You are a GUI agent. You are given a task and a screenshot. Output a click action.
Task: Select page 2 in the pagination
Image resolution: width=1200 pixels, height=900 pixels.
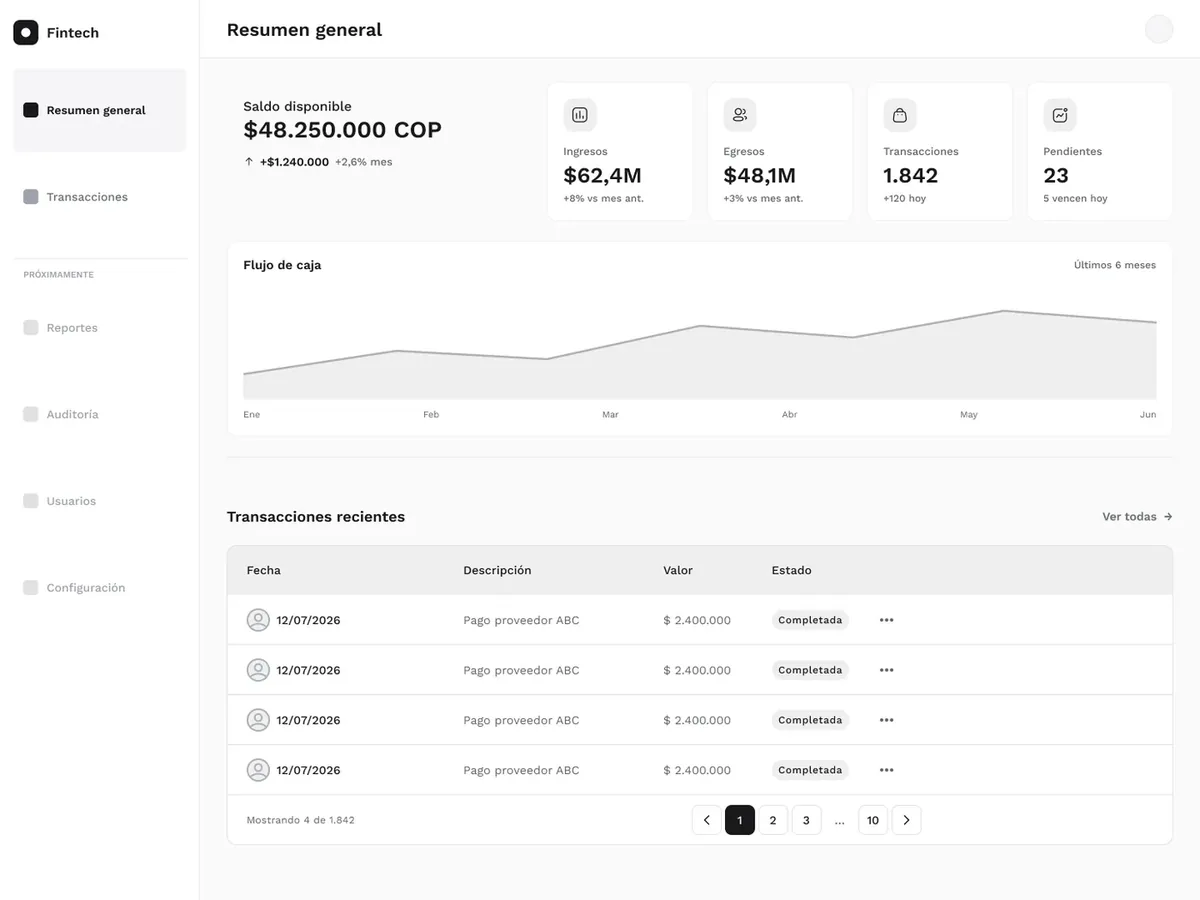(773, 820)
